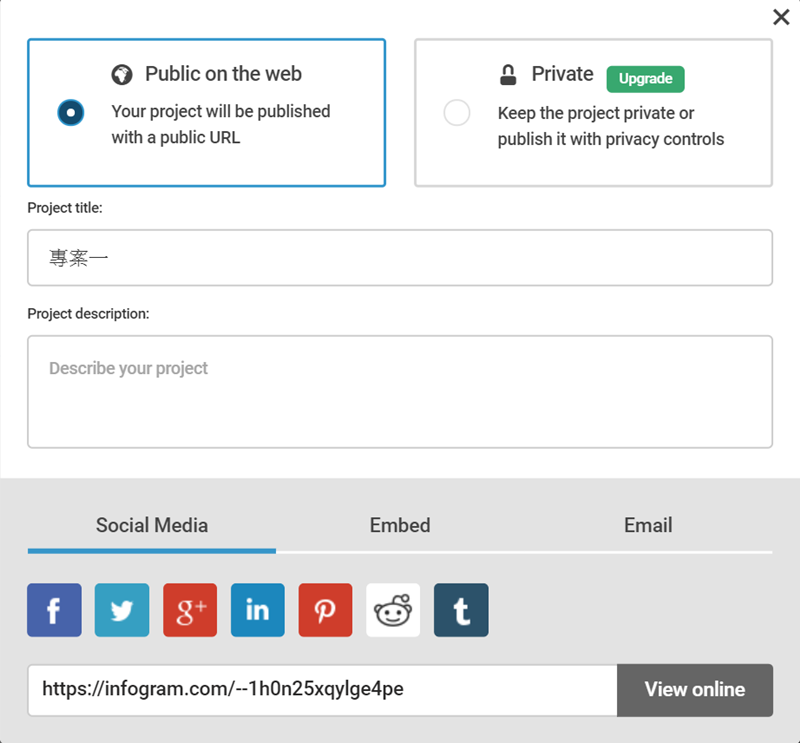Open the Email tab
Screen dimensions: 800x743
(648, 526)
